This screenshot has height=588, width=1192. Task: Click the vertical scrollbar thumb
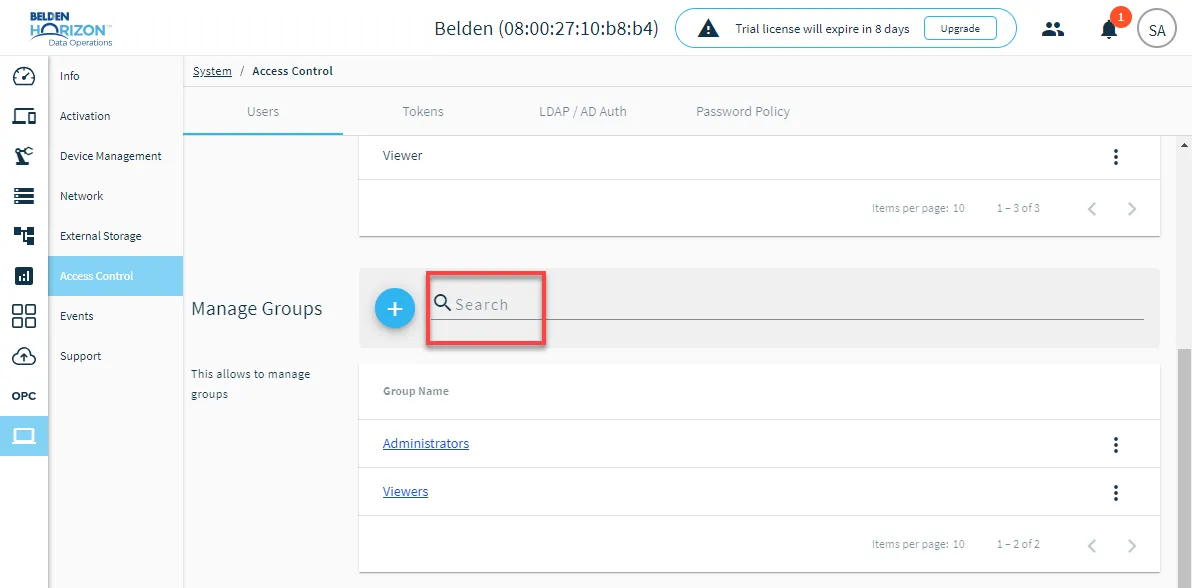[x=1184, y=468]
